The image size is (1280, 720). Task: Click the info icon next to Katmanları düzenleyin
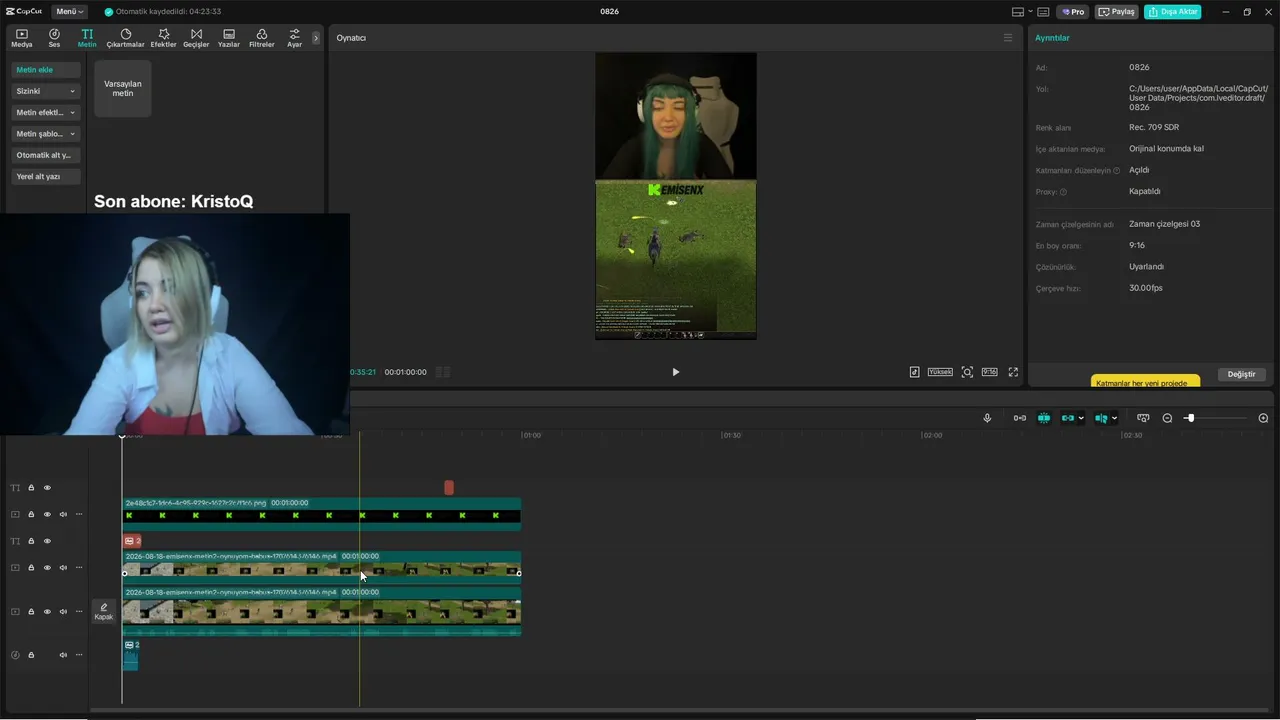point(1116,171)
